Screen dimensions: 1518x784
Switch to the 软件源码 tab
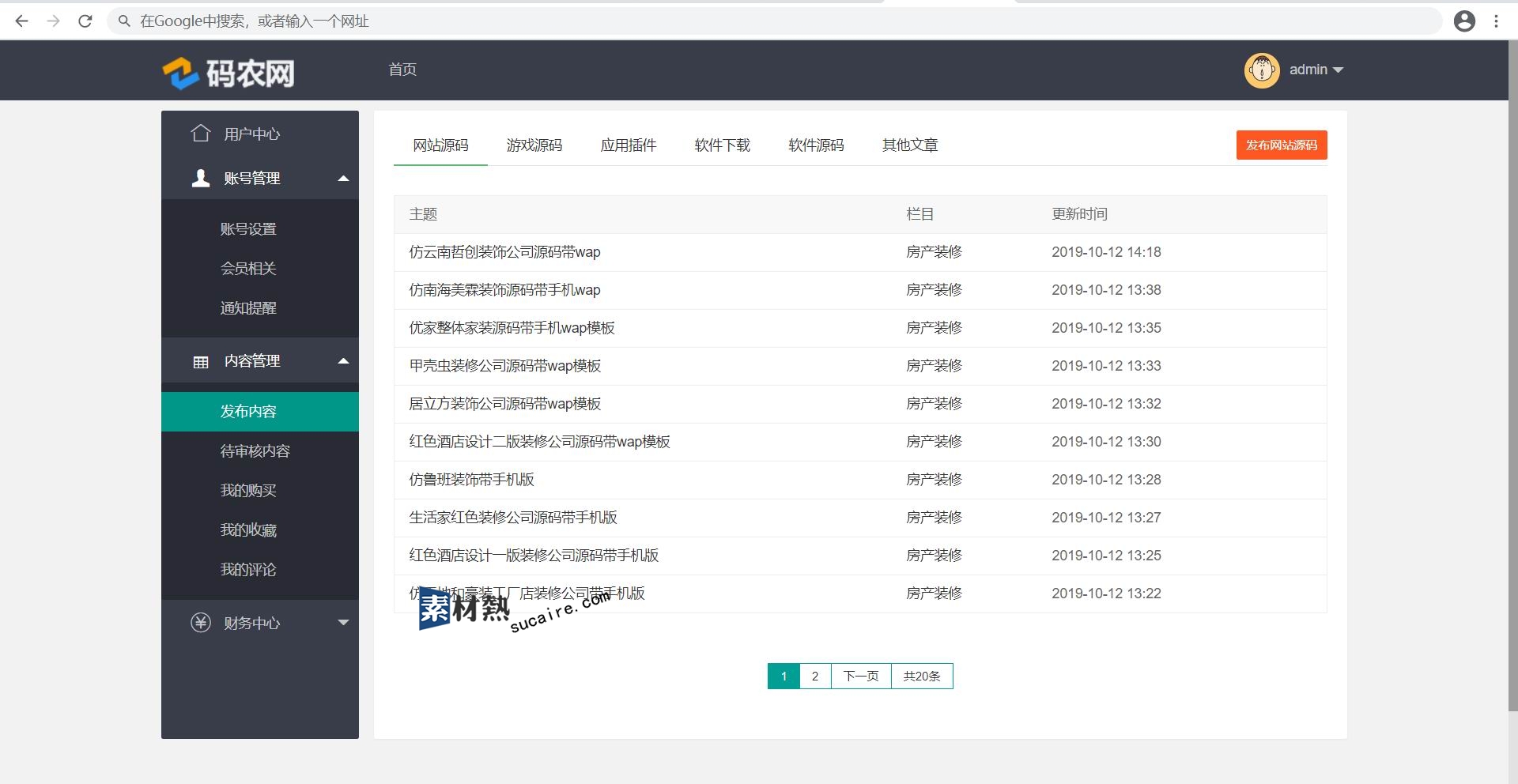[816, 145]
